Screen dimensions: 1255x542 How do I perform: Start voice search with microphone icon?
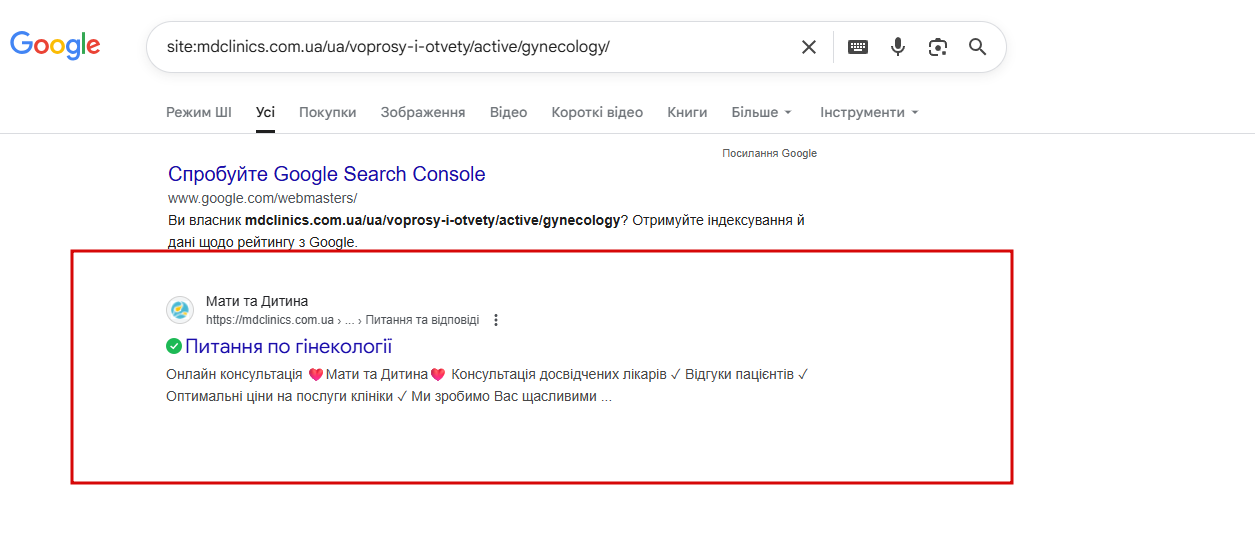[x=898, y=47]
